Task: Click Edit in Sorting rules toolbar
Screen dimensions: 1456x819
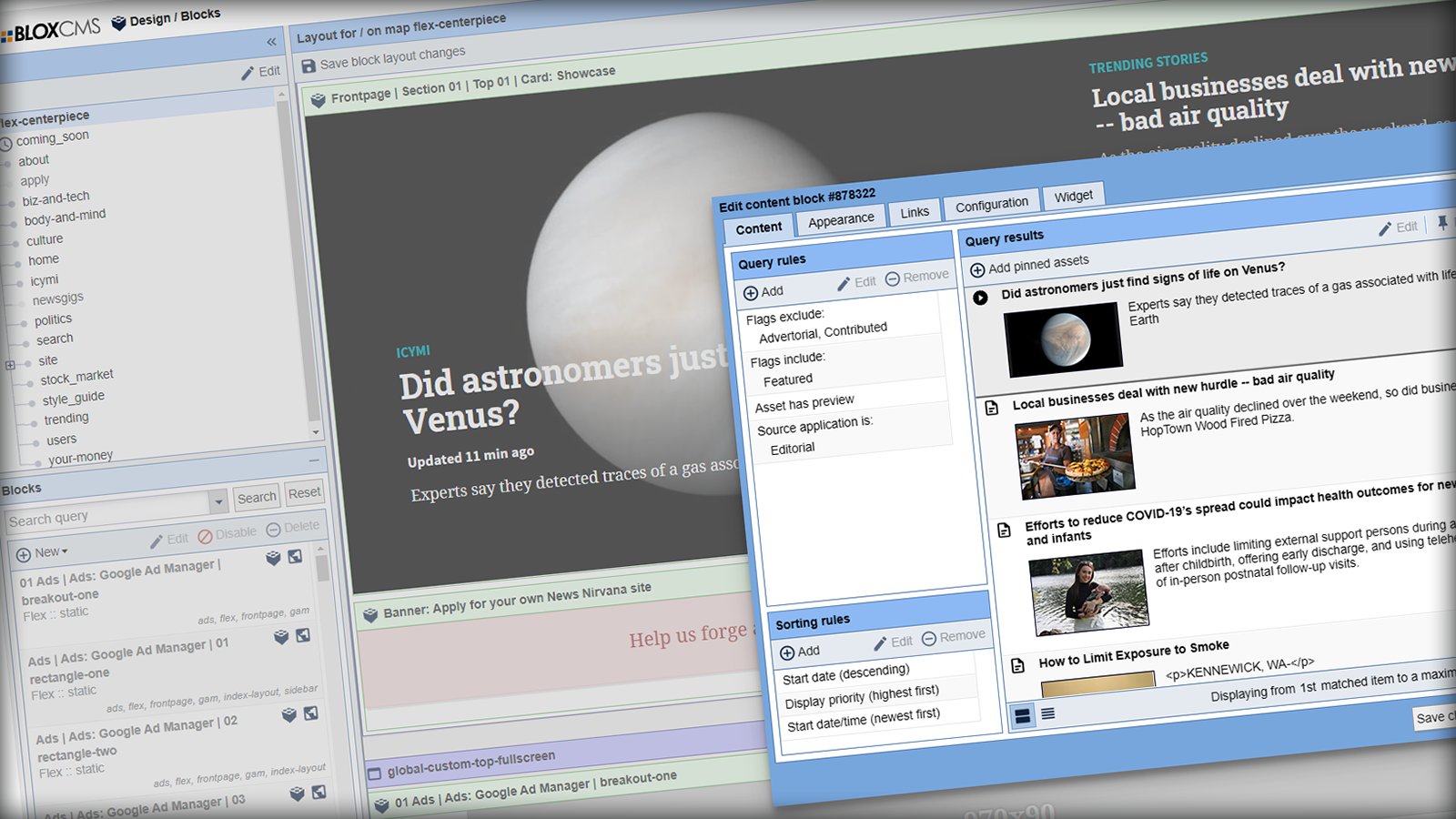Action: click(893, 642)
